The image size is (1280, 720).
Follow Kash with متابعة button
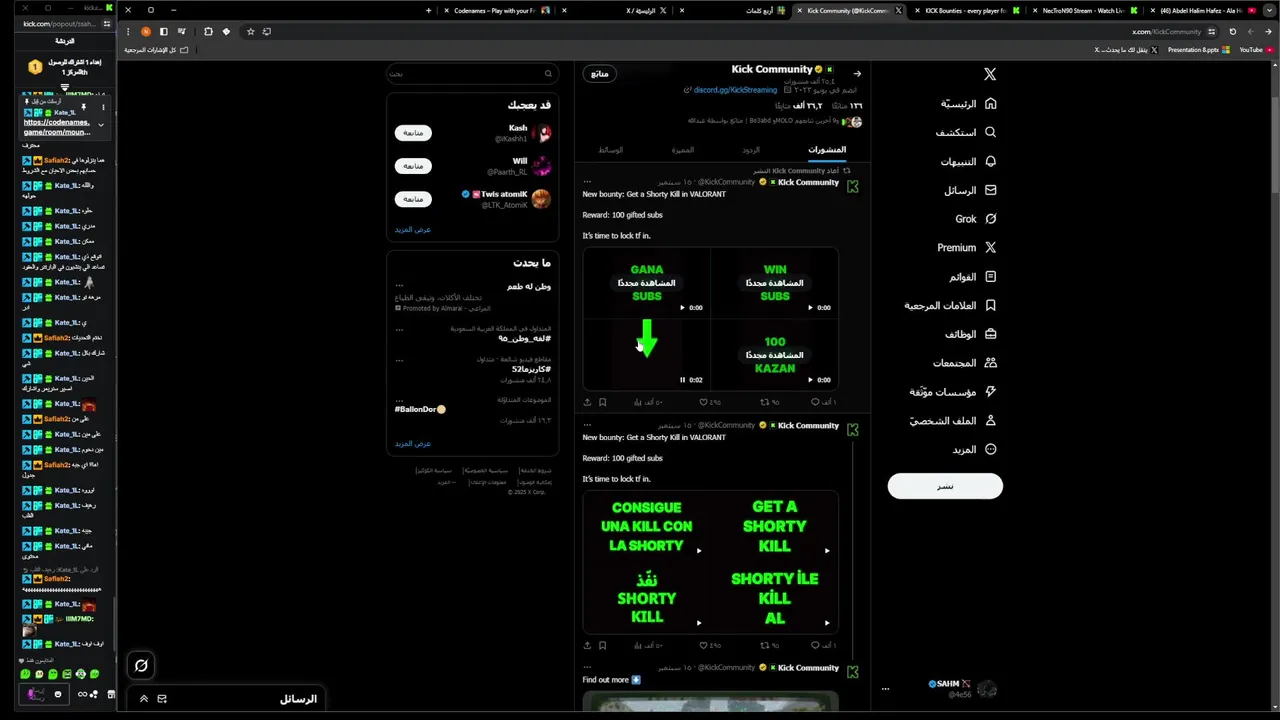(x=413, y=133)
